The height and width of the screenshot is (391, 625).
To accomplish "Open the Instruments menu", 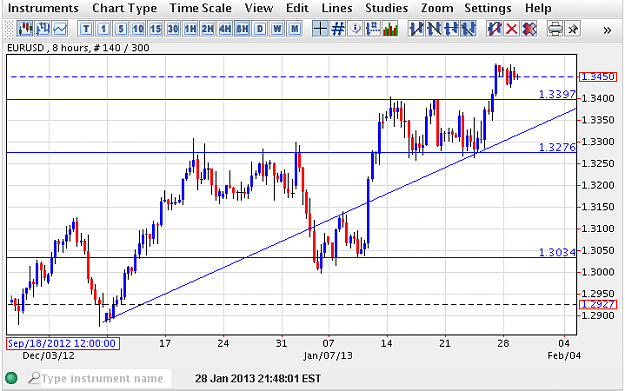I will [43, 8].
